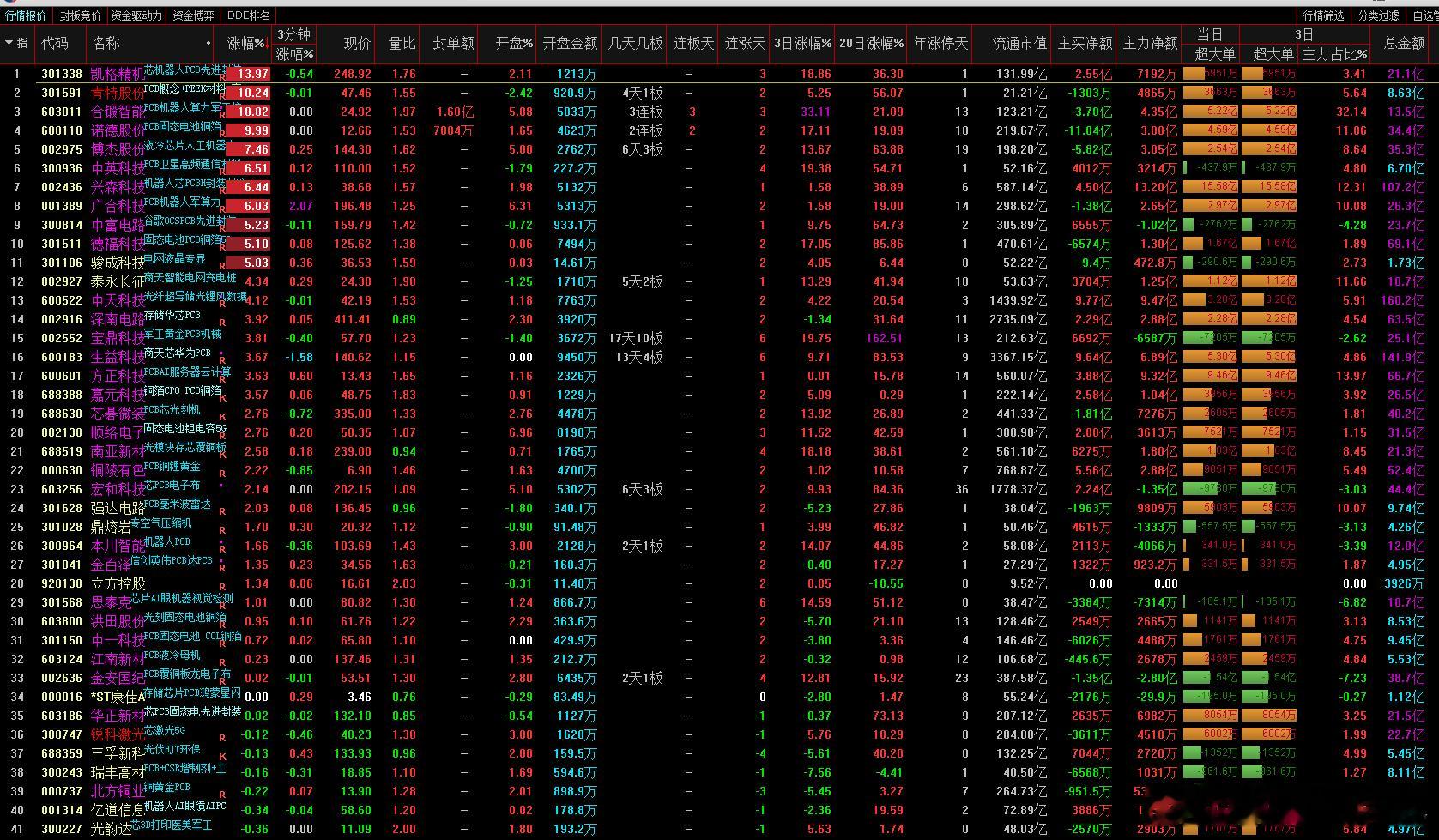1439x840 pixels.
Task: Sort by the 流通市值 column header
Action: [x=1019, y=43]
